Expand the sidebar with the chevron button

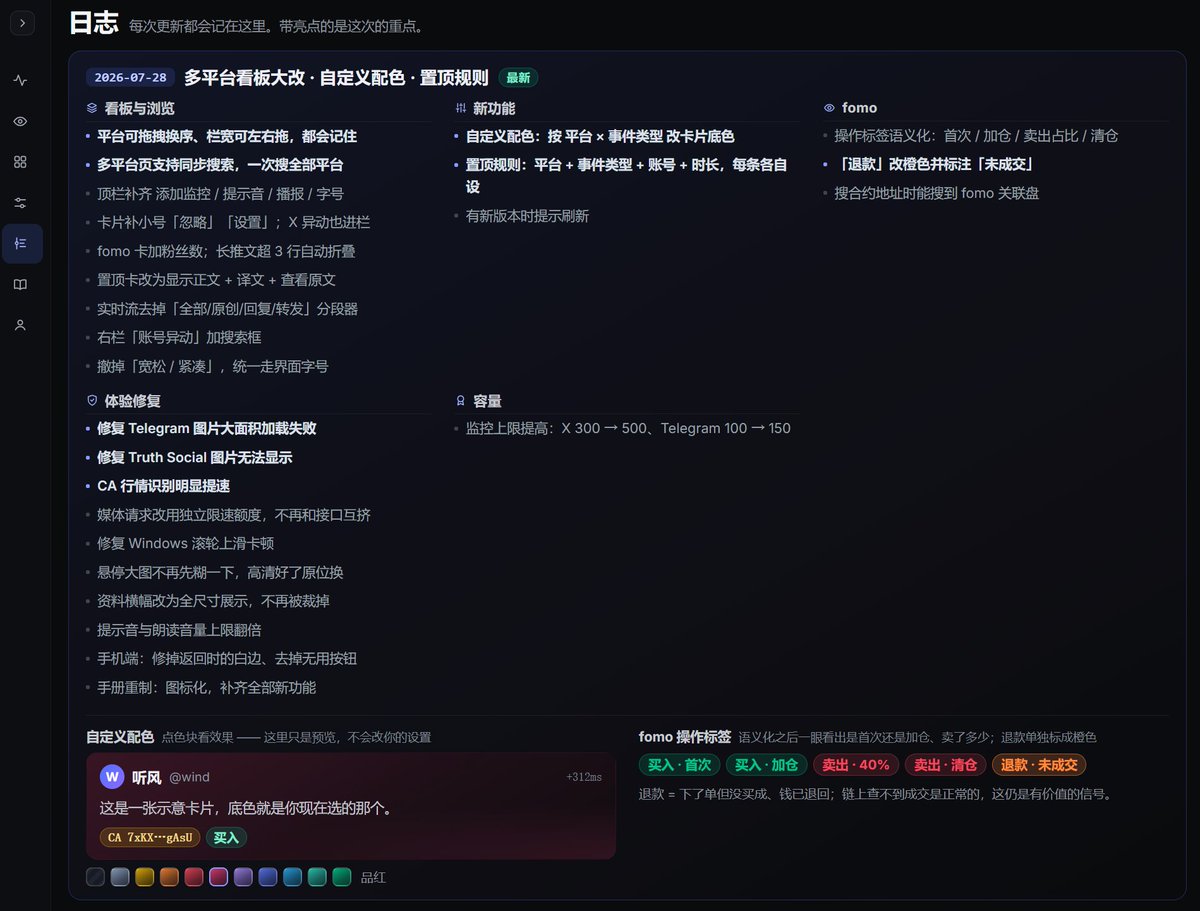(22, 23)
